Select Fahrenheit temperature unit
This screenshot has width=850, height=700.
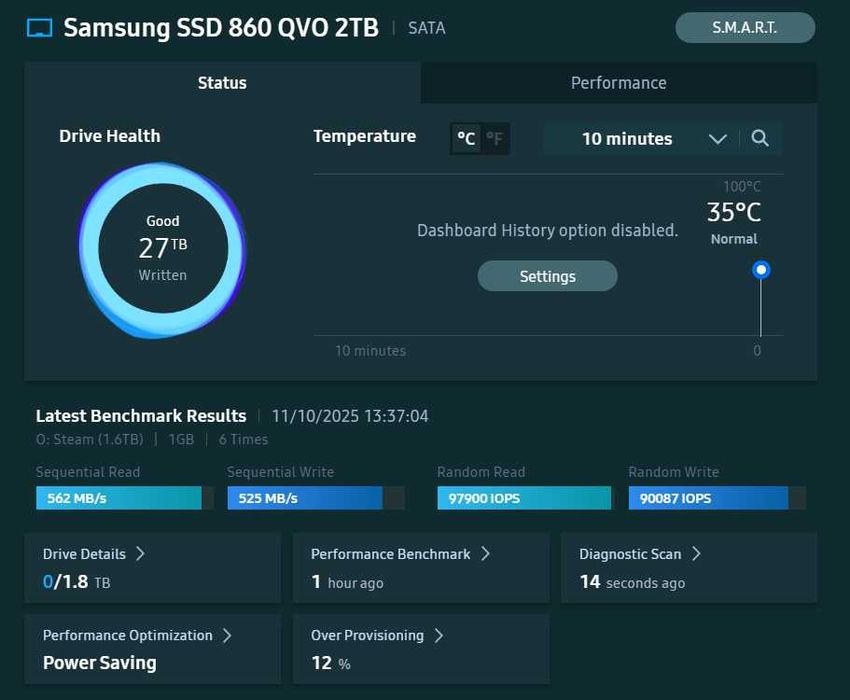pyautogui.click(x=494, y=139)
